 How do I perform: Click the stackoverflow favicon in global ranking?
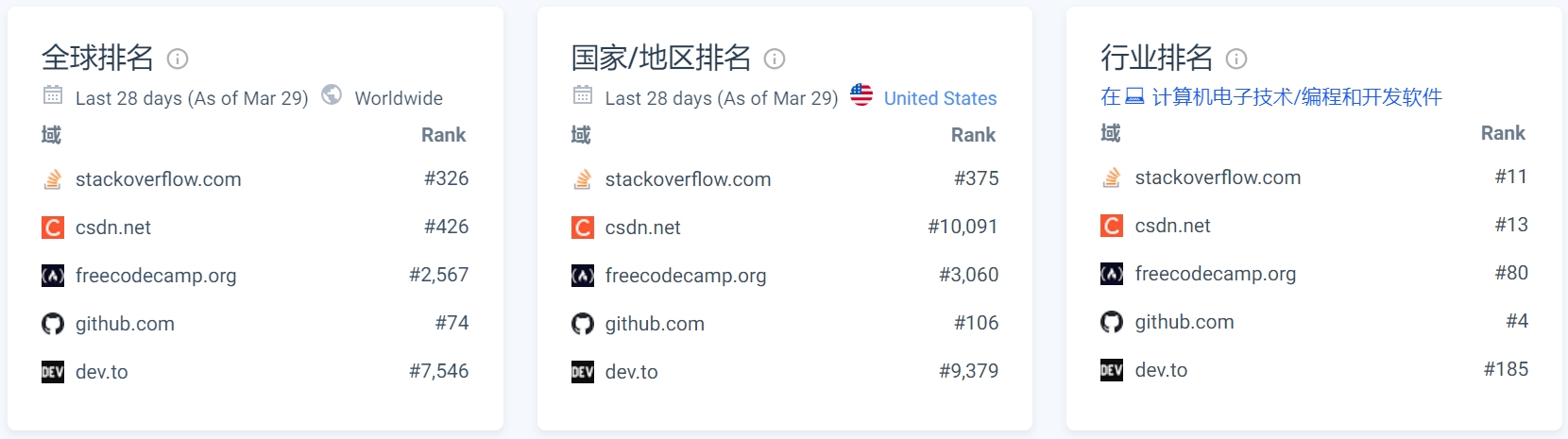(x=53, y=179)
